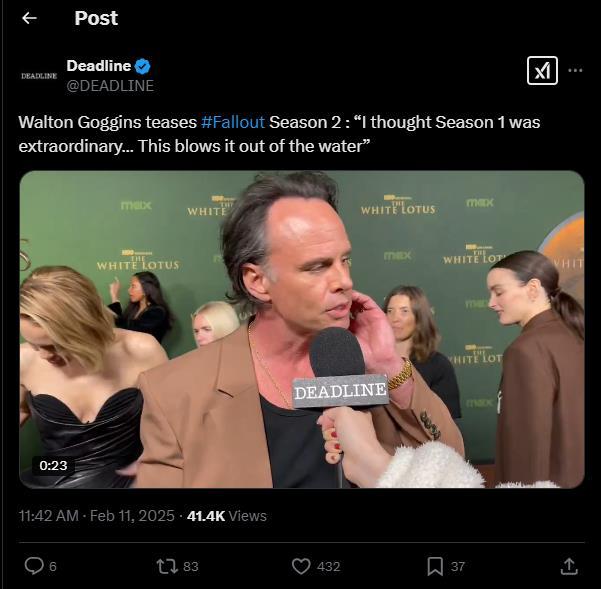This screenshot has height=589, width=601.
Task: Open the three-dot more options menu
Action: pos(575,70)
